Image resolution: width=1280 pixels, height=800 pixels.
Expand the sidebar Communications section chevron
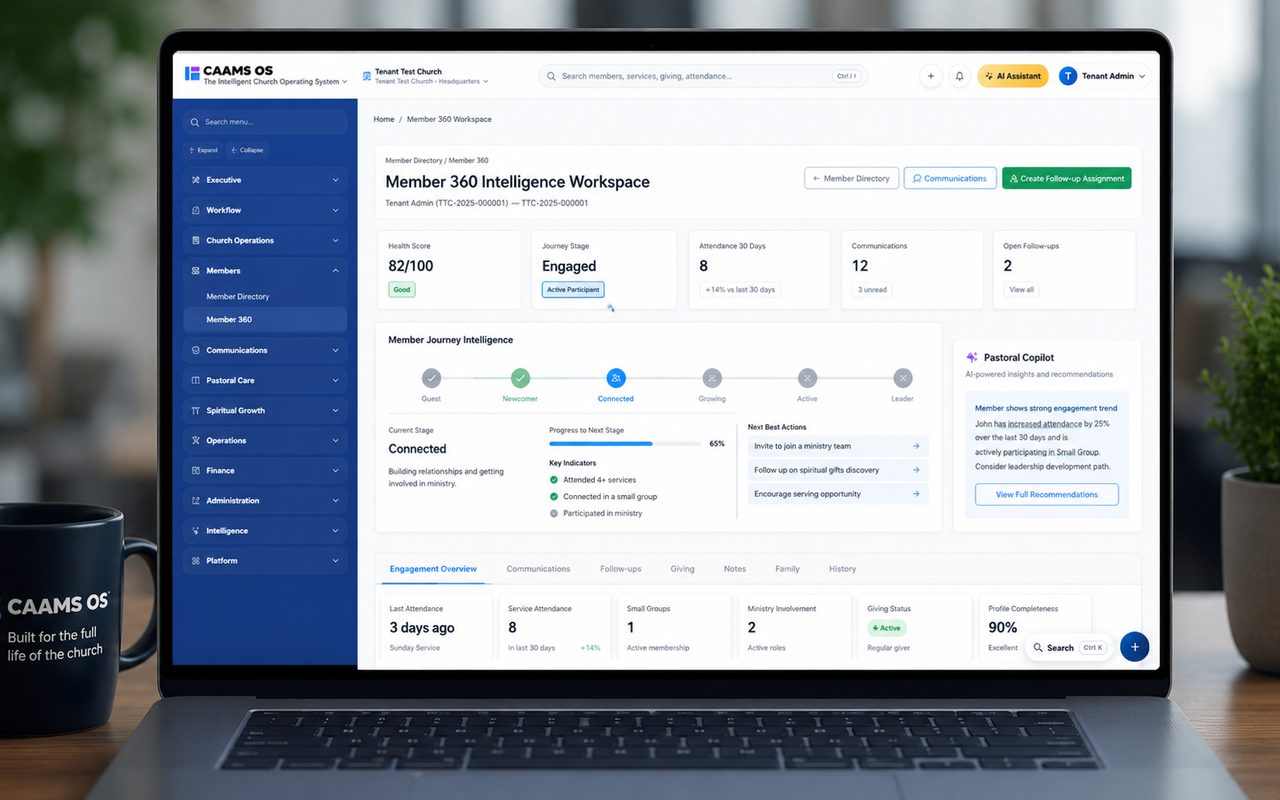[x=335, y=350]
